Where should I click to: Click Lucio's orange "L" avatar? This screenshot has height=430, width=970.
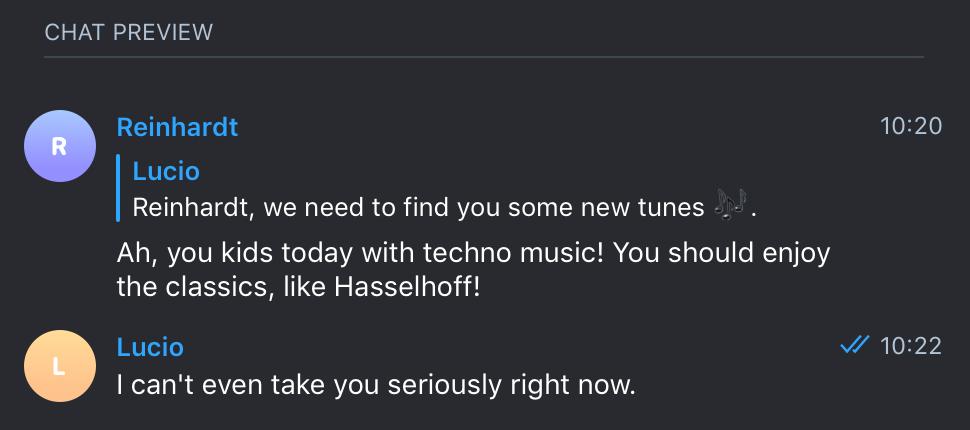59,366
